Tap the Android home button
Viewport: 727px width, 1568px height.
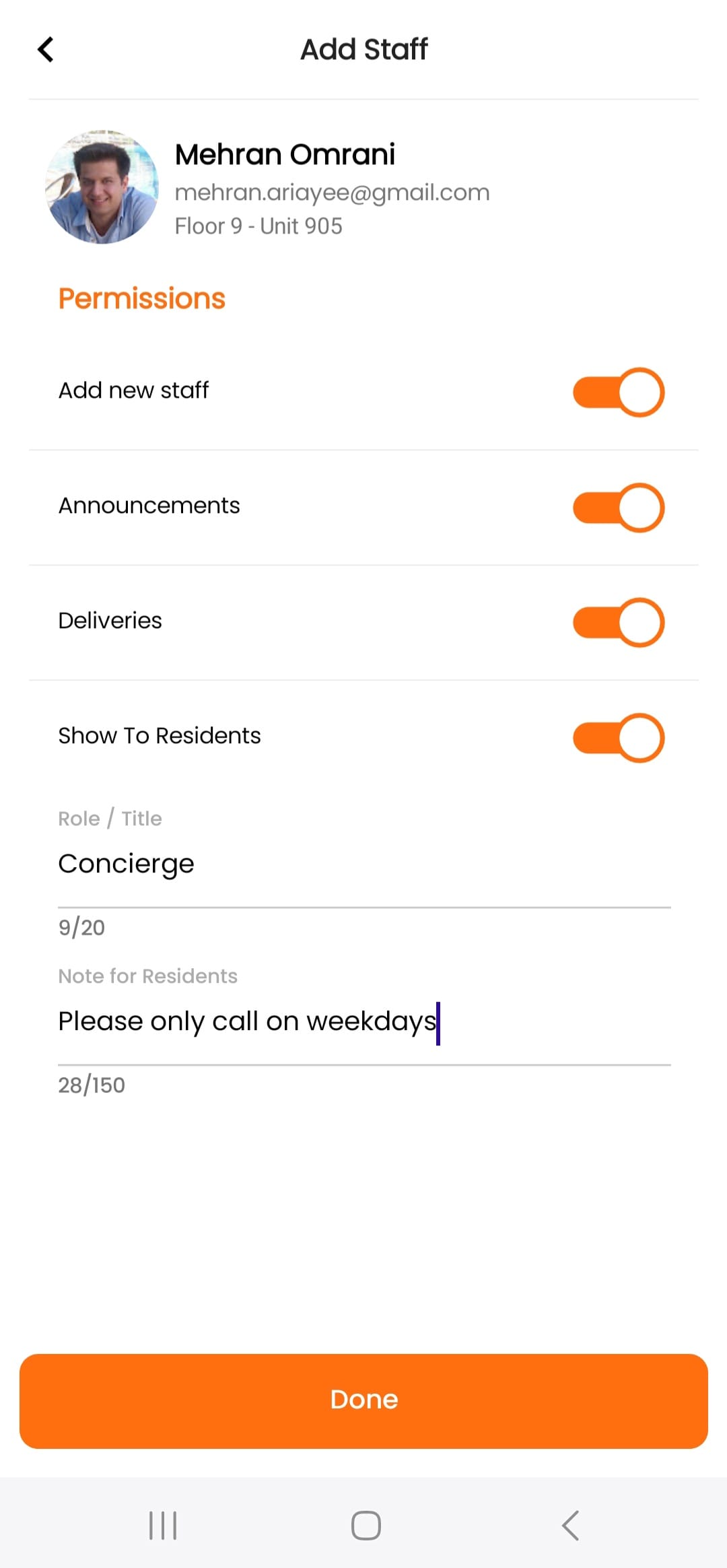(366, 1526)
